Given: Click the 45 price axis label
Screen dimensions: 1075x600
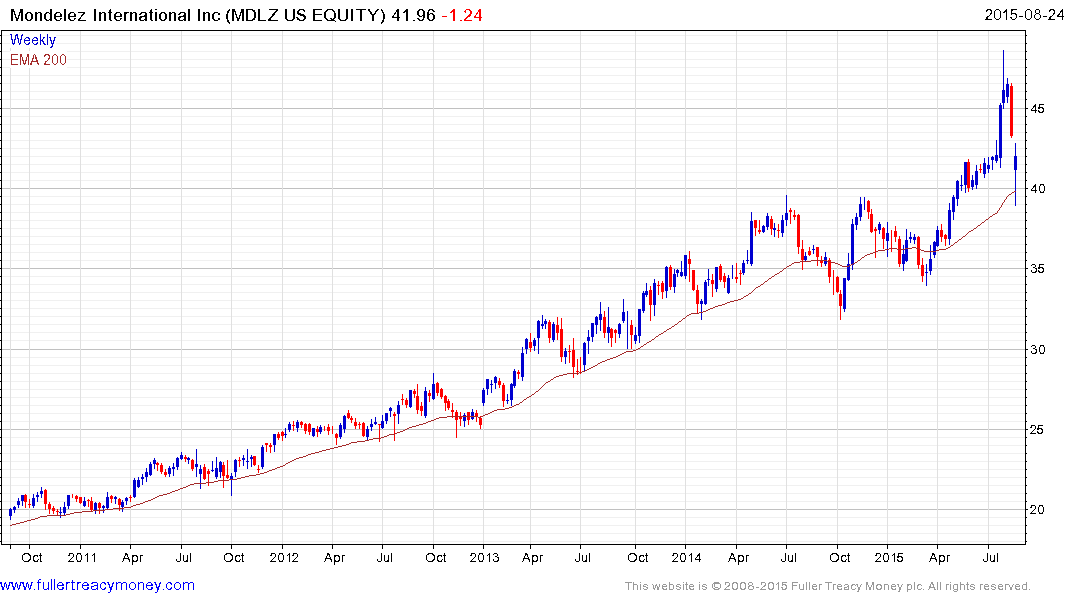Looking at the screenshot, I should (1037, 109).
